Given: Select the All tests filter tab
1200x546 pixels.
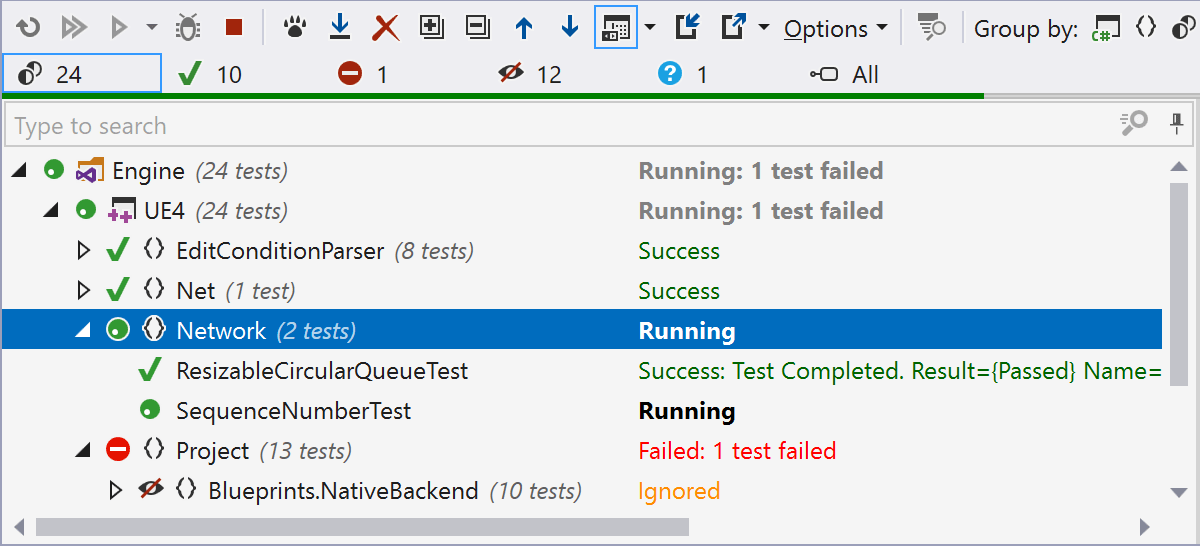Looking at the screenshot, I should coord(844,74).
